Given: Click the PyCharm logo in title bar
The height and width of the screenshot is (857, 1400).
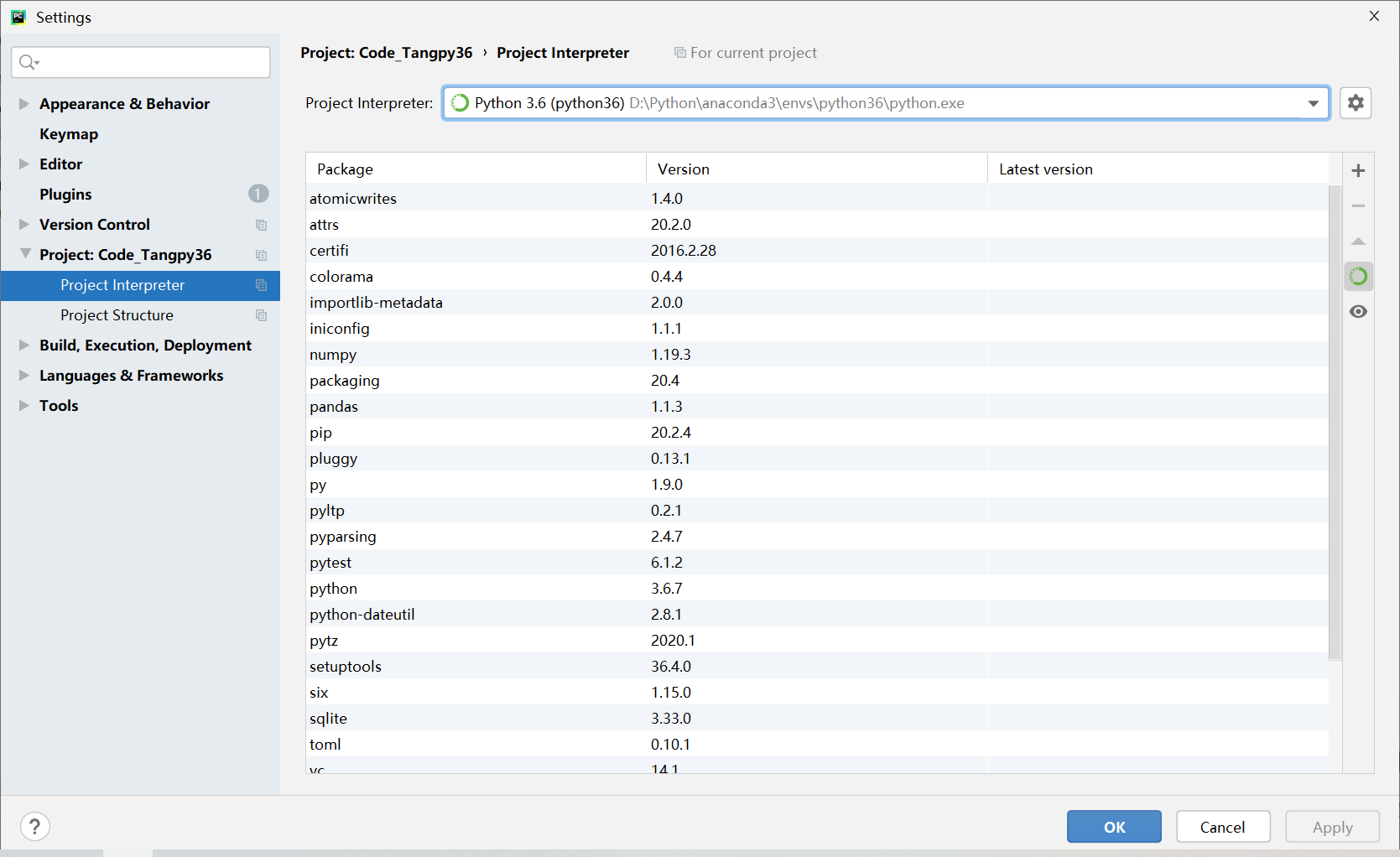Looking at the screenshot, I should point(18,17).
